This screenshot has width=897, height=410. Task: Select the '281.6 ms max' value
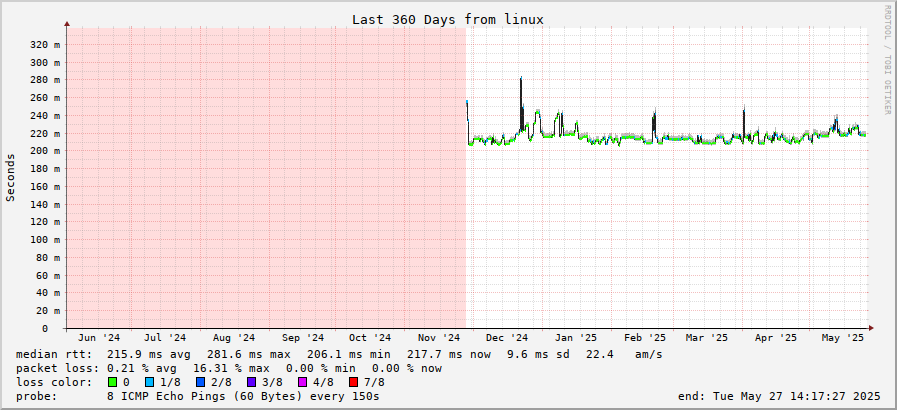249,355
